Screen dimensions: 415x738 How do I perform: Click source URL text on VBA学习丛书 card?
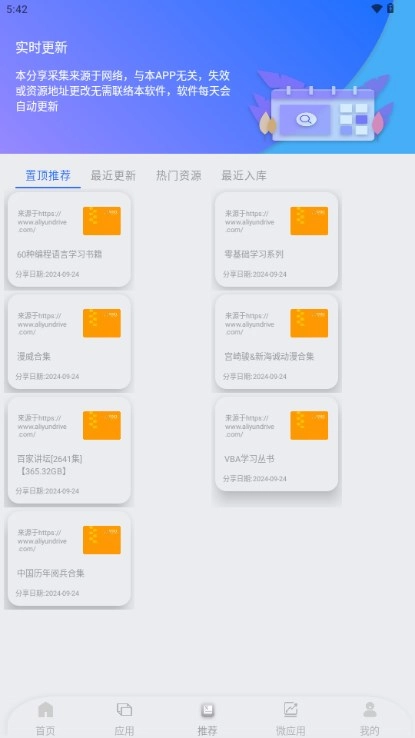249,426
